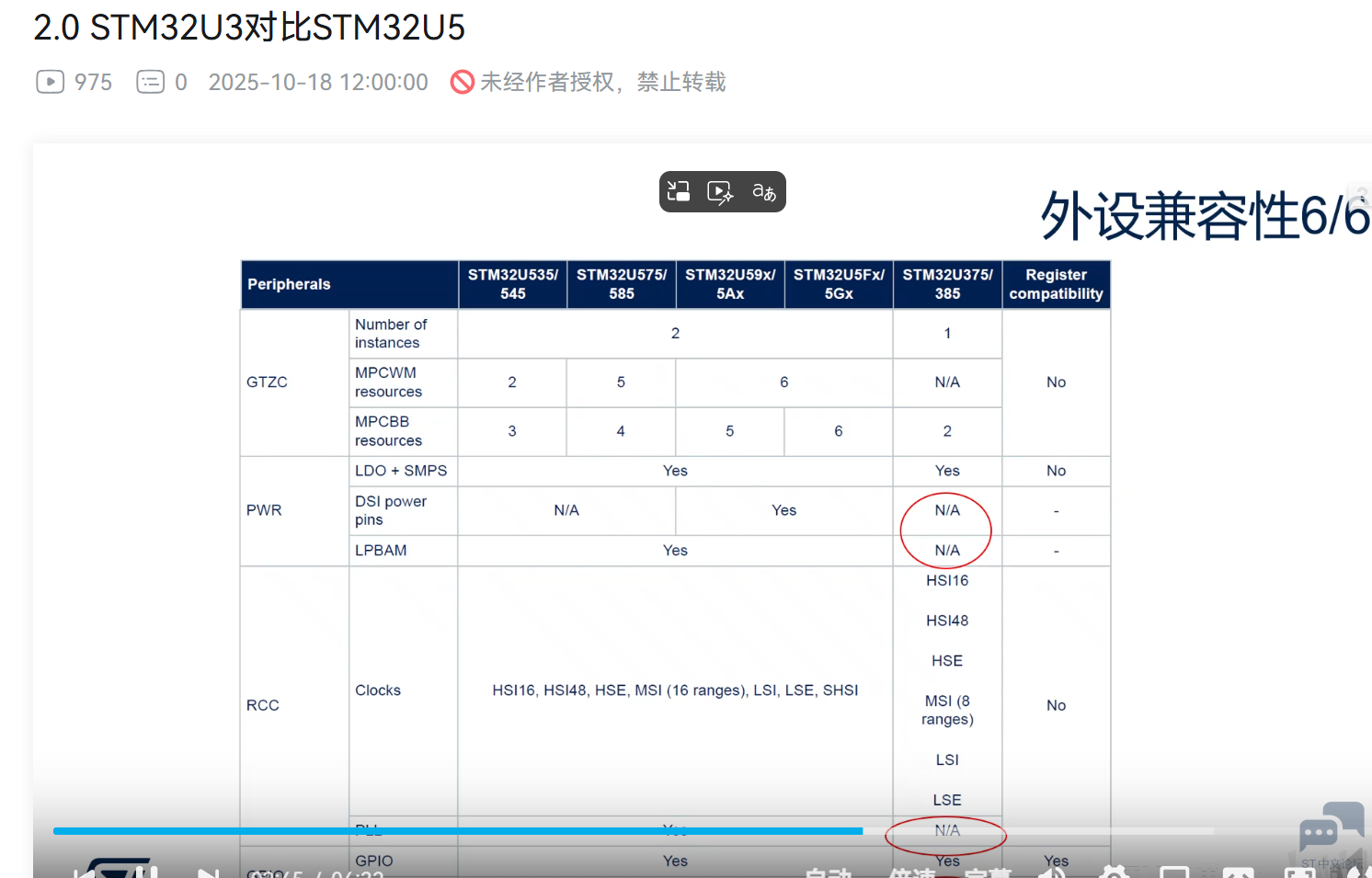Image resolution: width=1372 pixels, height=878 pixels.
Task: Open the translate icon in floating toolbar
Action: pos(764,191)
